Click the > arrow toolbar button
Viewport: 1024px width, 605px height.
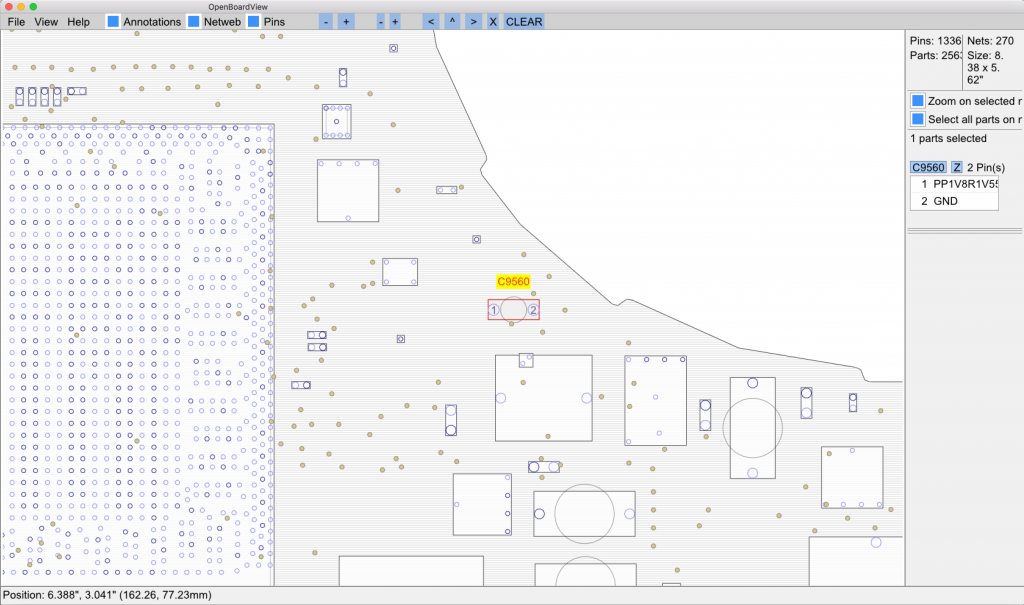point(473,21)
